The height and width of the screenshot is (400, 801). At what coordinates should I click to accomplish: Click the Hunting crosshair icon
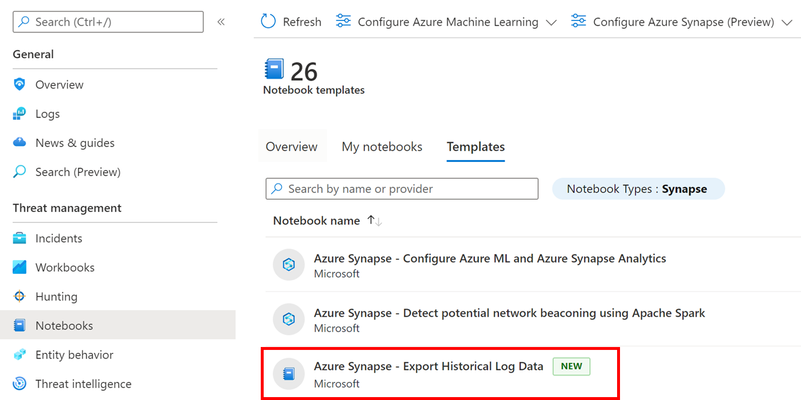point(19,296)
